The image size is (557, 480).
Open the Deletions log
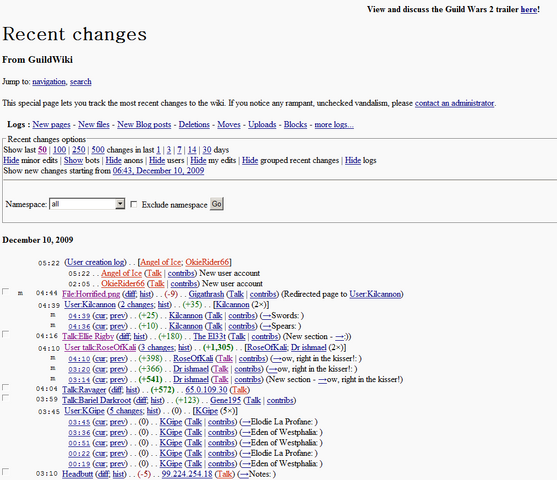pyautogui.click(x=194, y=125)
